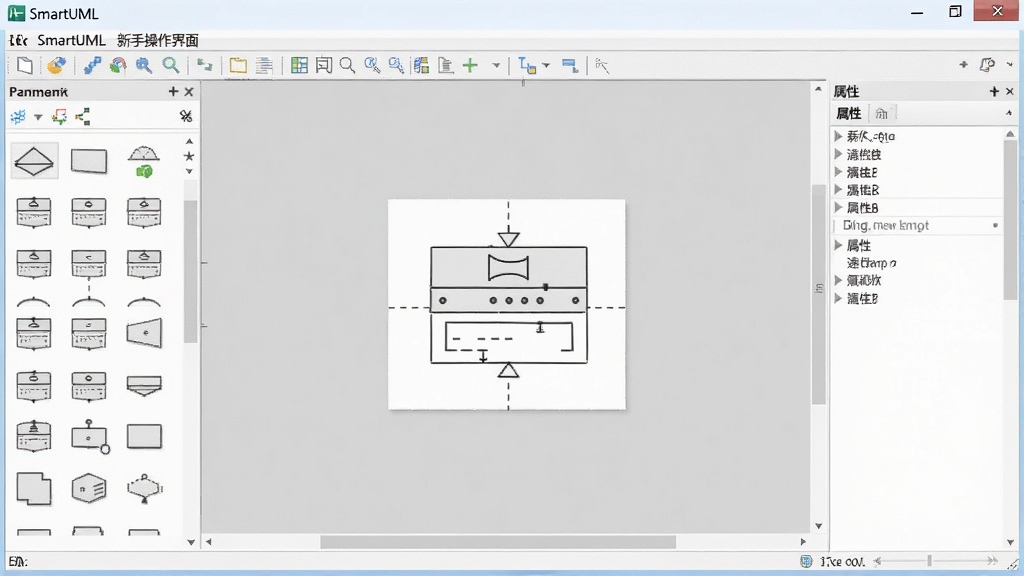Click the plus button in Panmenk panel header
Image resolution: width=1024 pixels, height=576 pixels.
tap(173, 91)
